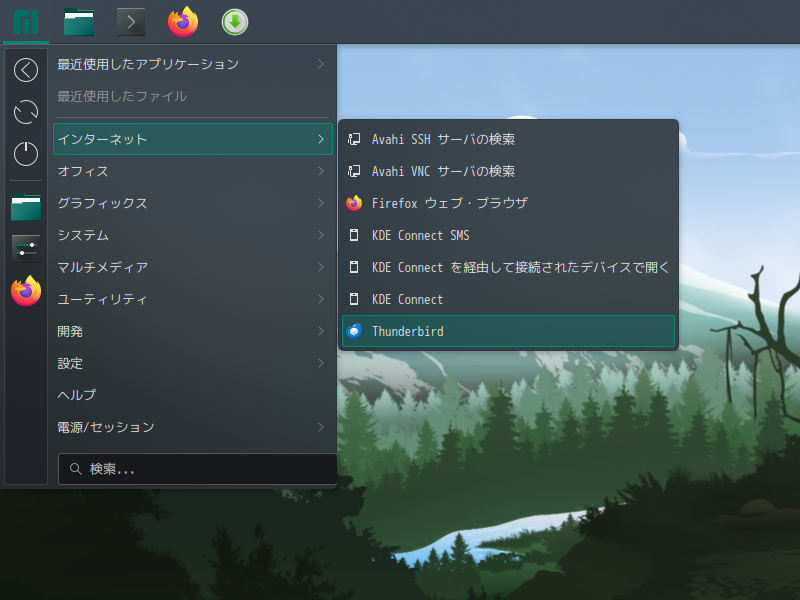Open the 設定 category

pos(193,363)
